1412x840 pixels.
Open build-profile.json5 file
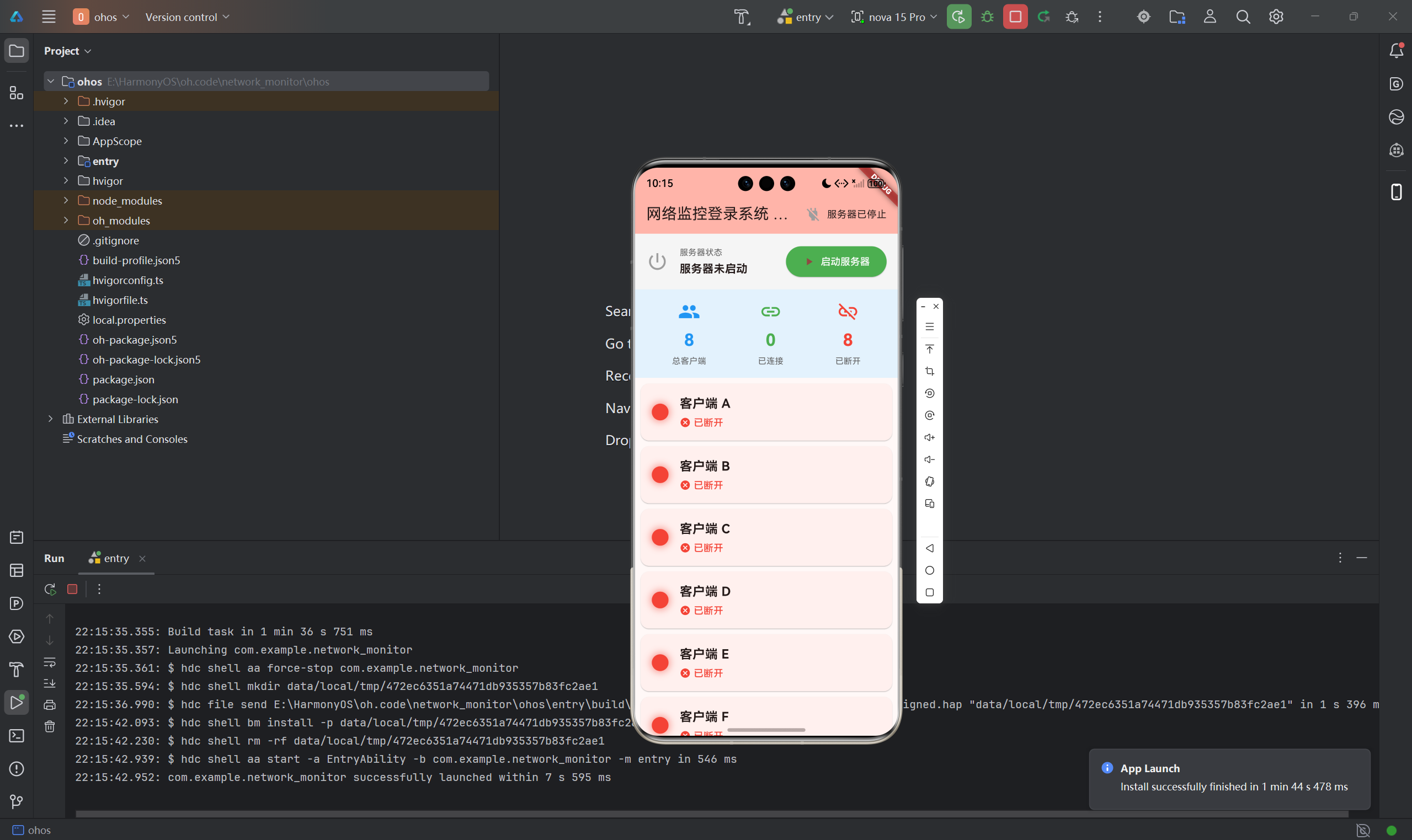[136, 260]
